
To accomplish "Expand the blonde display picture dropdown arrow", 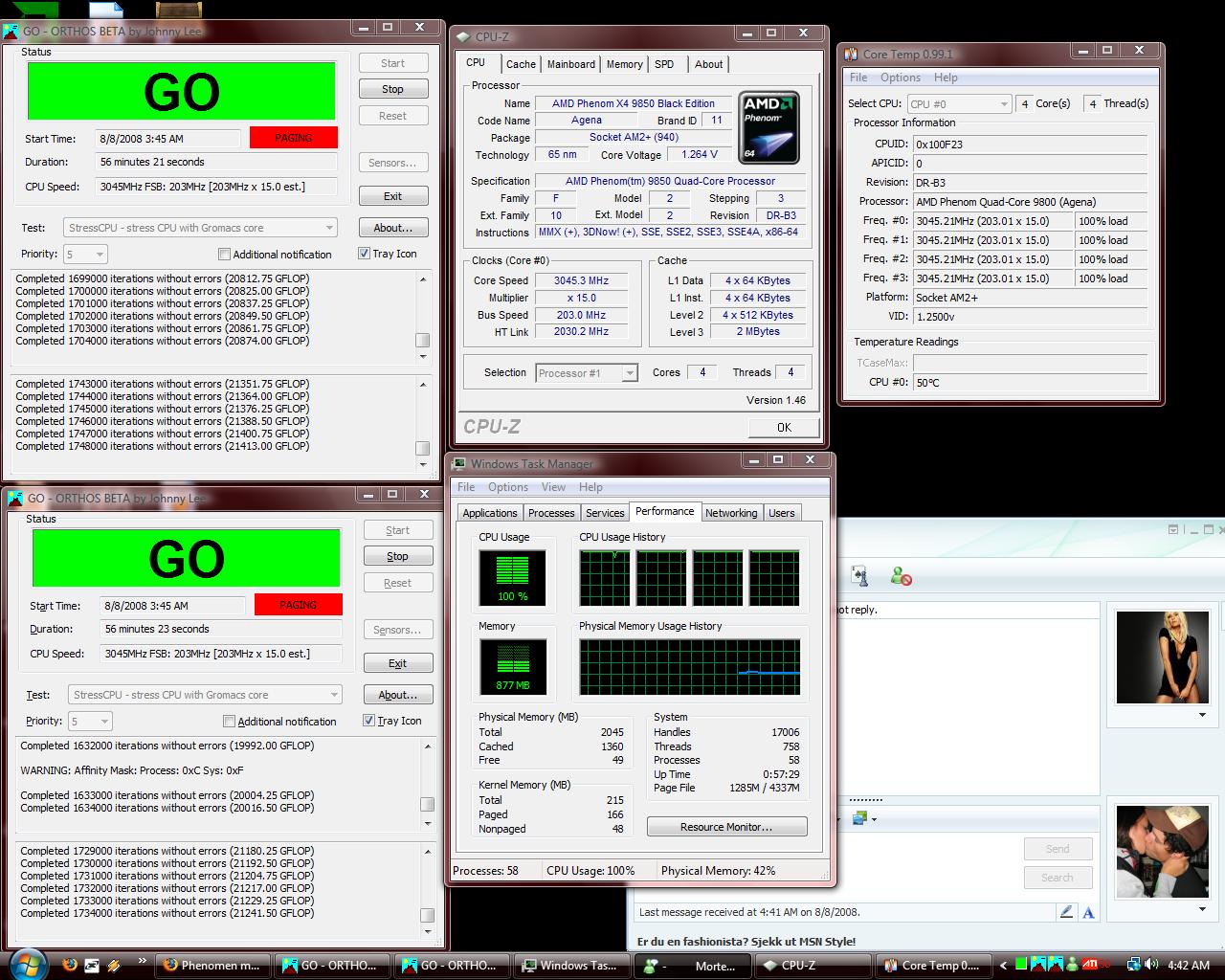I will (x=1202, y=715).
